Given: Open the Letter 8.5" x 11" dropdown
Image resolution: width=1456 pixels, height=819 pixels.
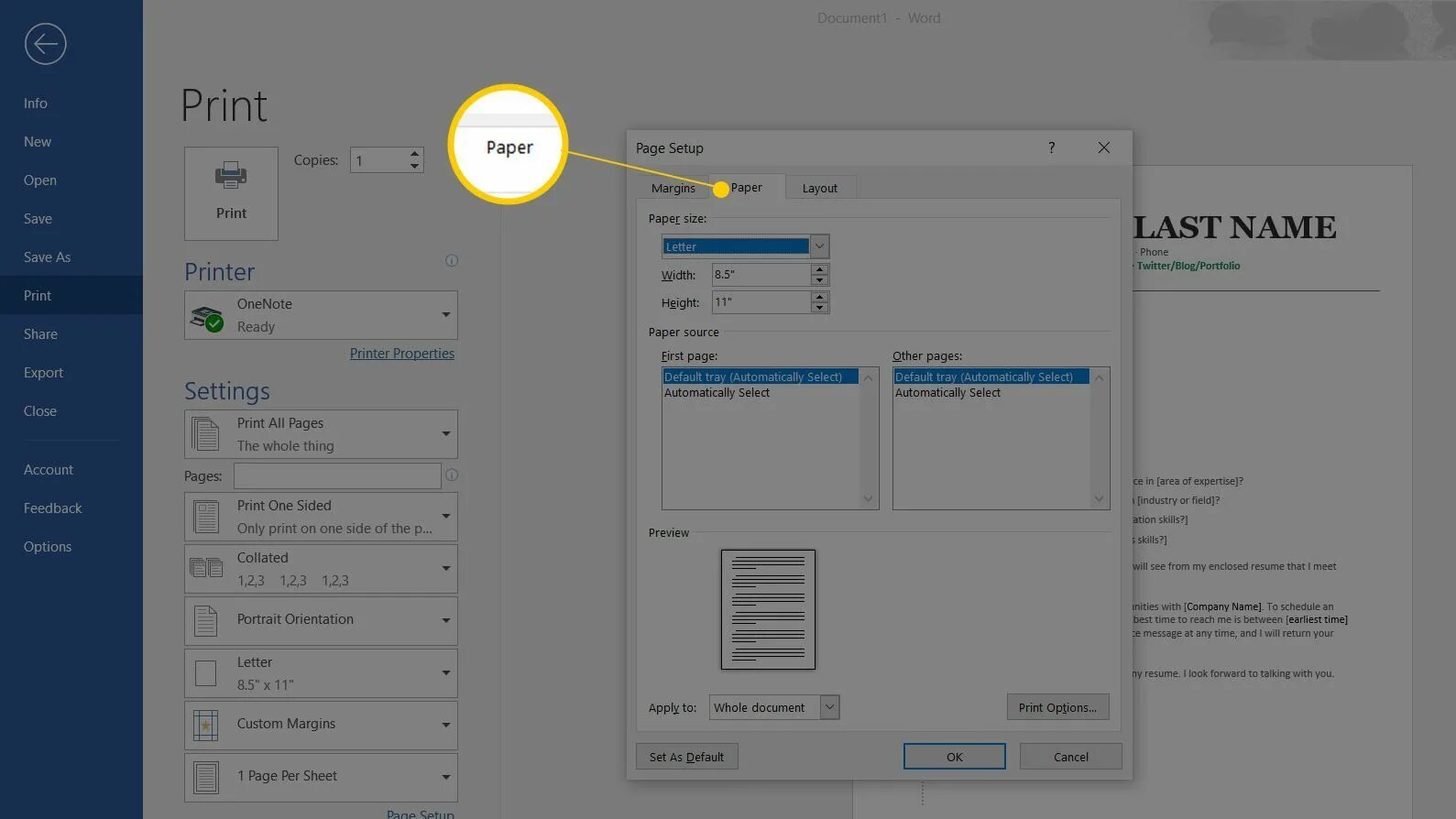Looking at the screenshot, I should [x=446, y=673].
